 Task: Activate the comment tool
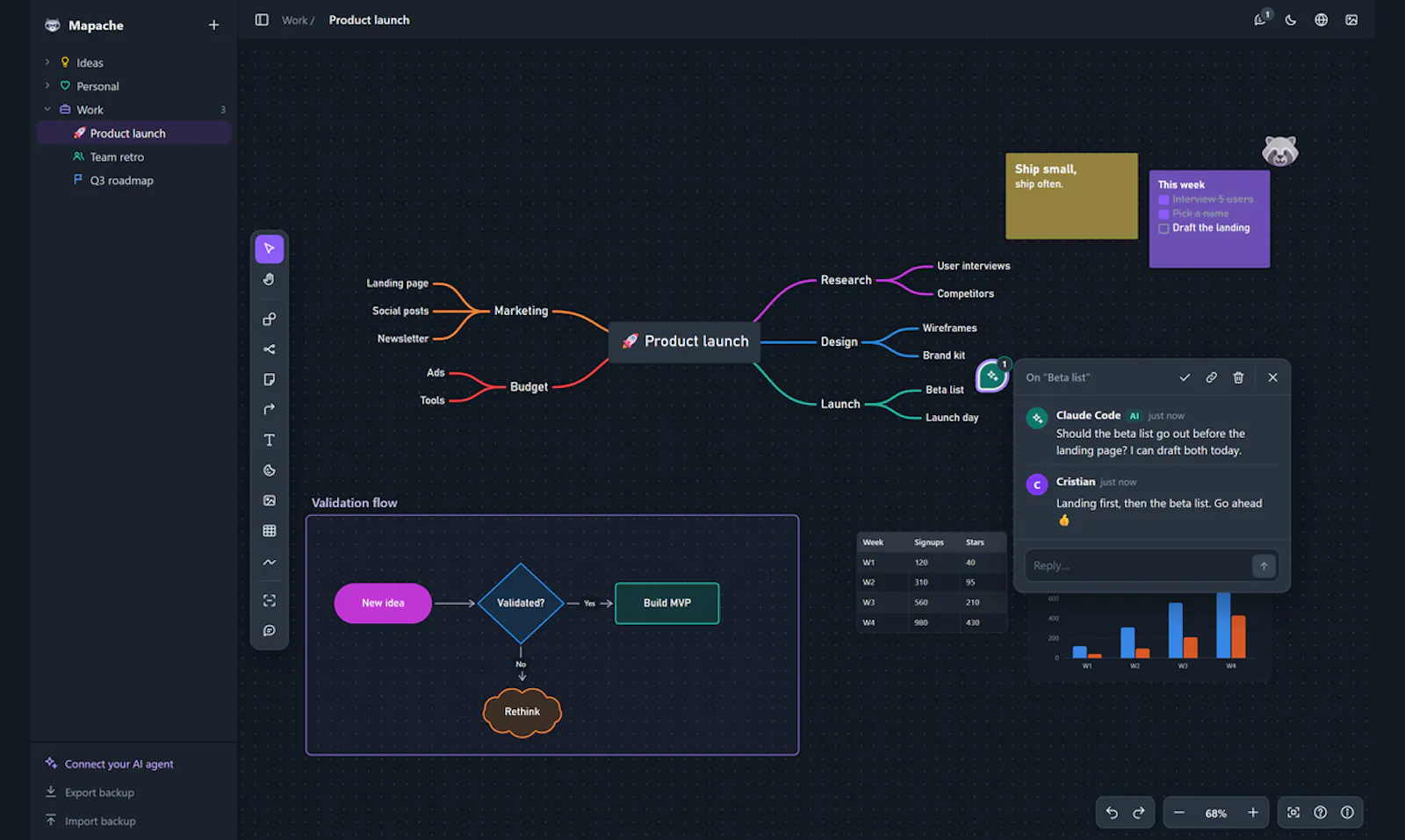[270, 630]
